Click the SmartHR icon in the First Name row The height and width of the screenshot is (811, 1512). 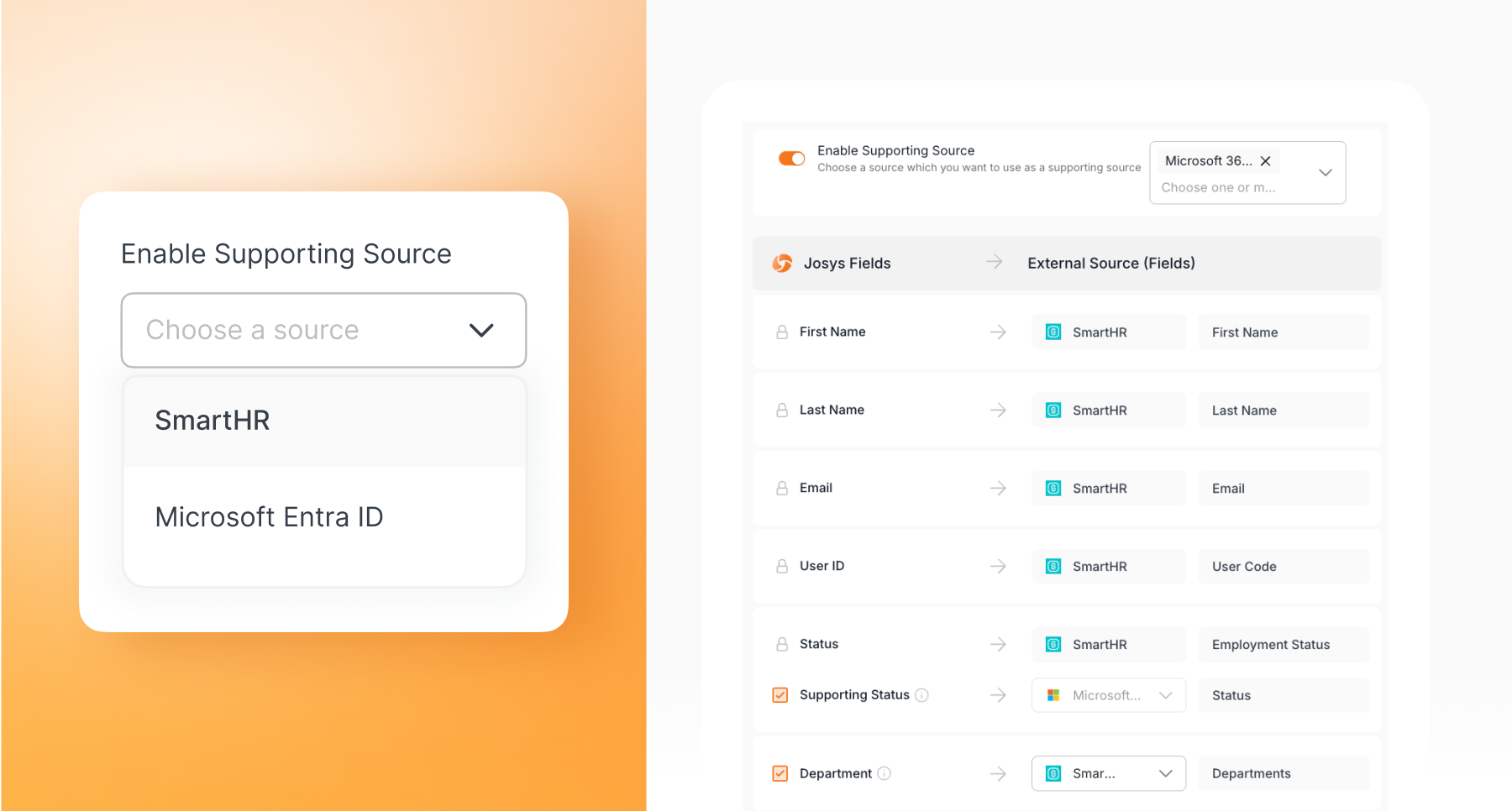click(x=1053, y=332)
